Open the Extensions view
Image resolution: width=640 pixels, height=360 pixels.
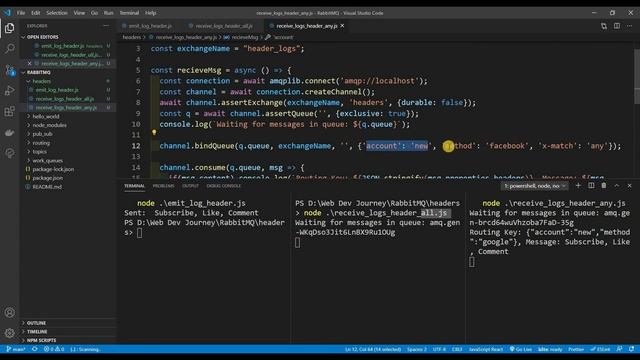pyautogui.click(x=9, y=111)
